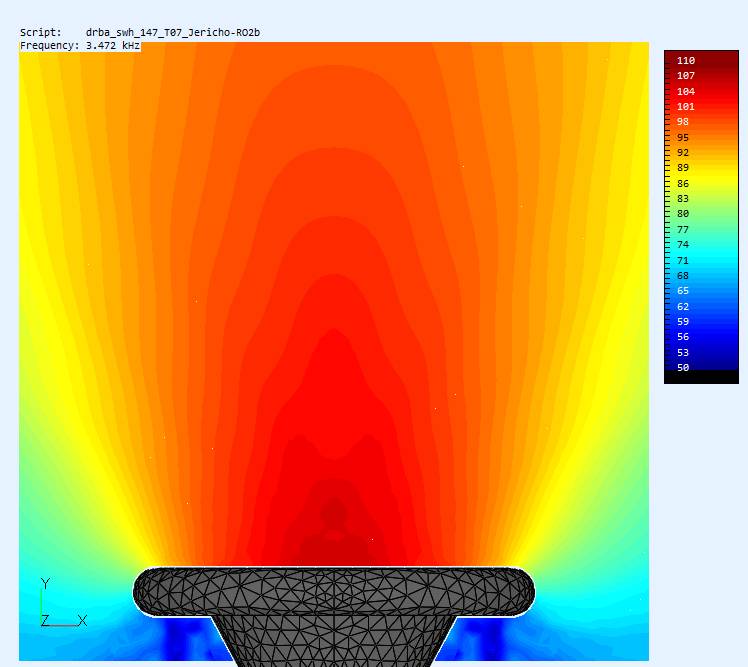Click the Y axis label of the orientation gizmo
The image size is (748, 667).
point(45,584)
